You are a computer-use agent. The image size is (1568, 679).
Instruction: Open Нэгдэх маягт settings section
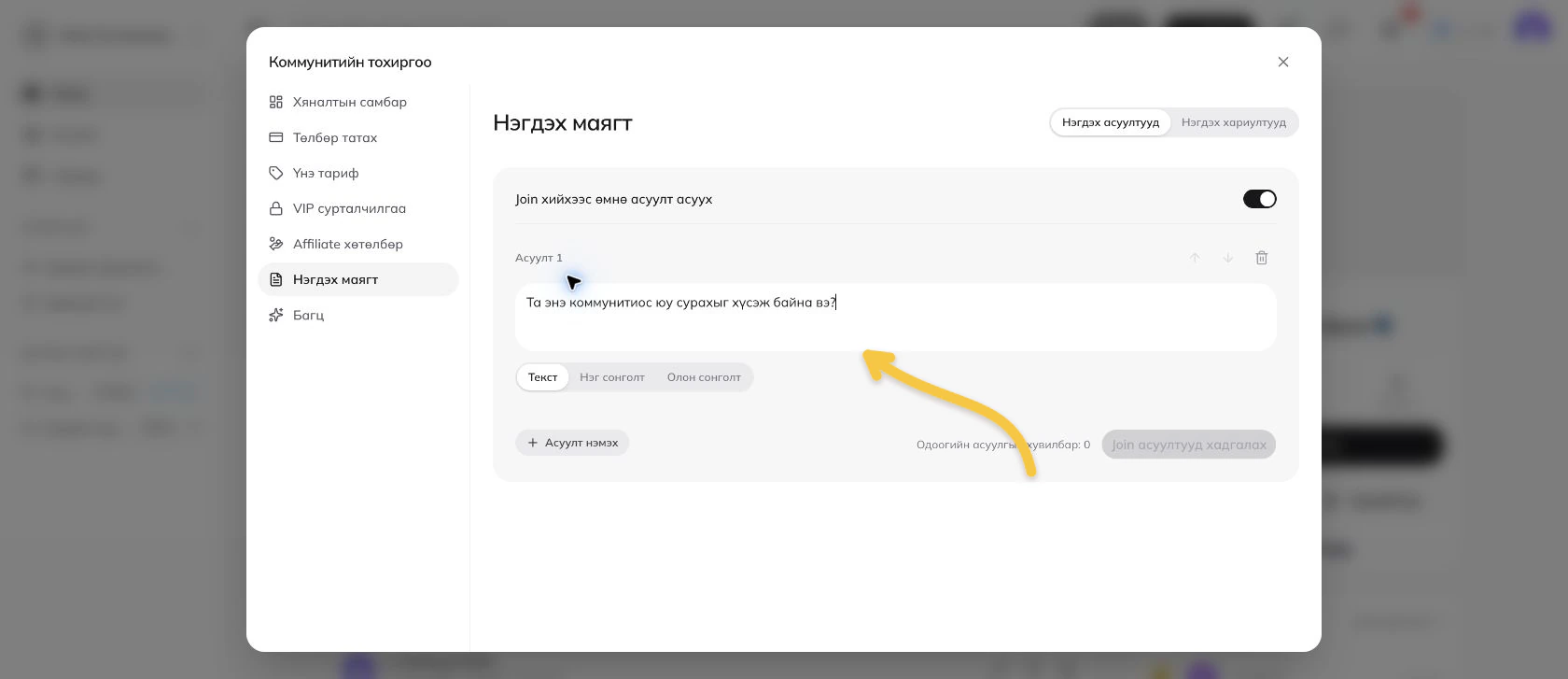coord(358,279)
